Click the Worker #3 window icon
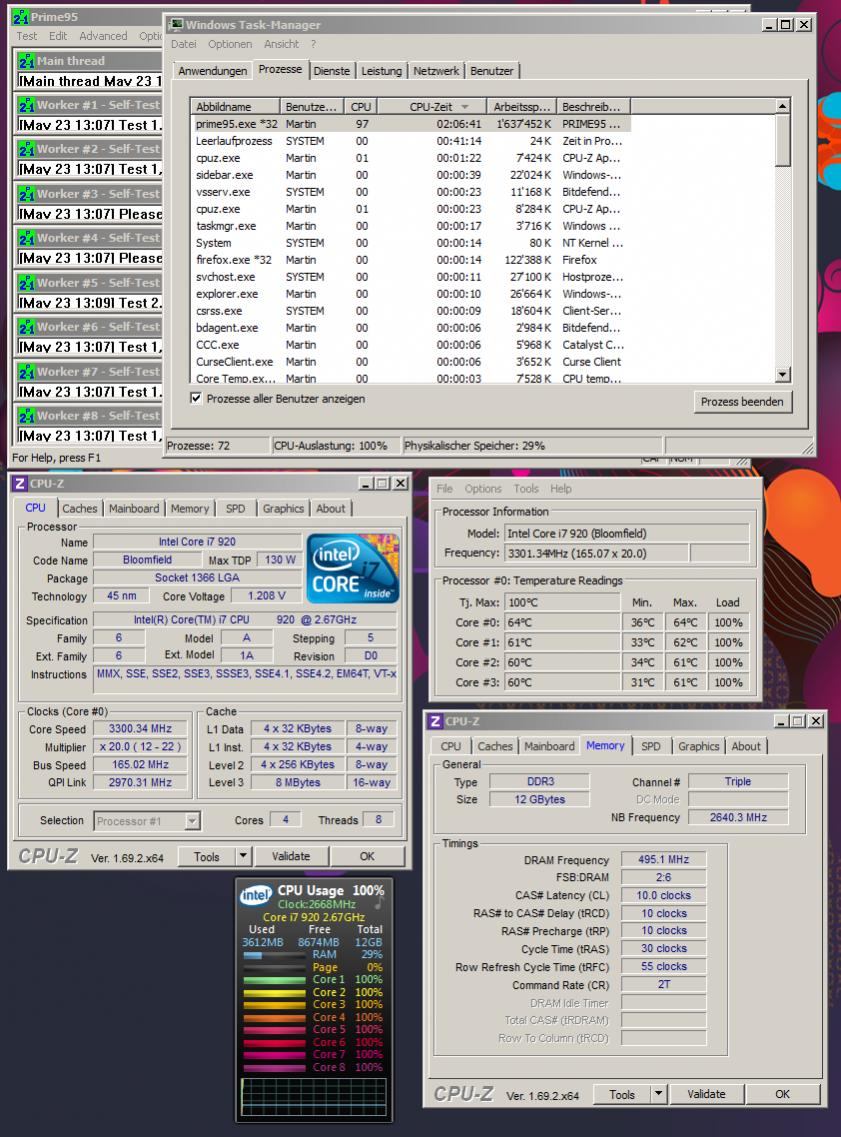The width and height of the screenshot is (841, 1137). (x=26, y=194)
